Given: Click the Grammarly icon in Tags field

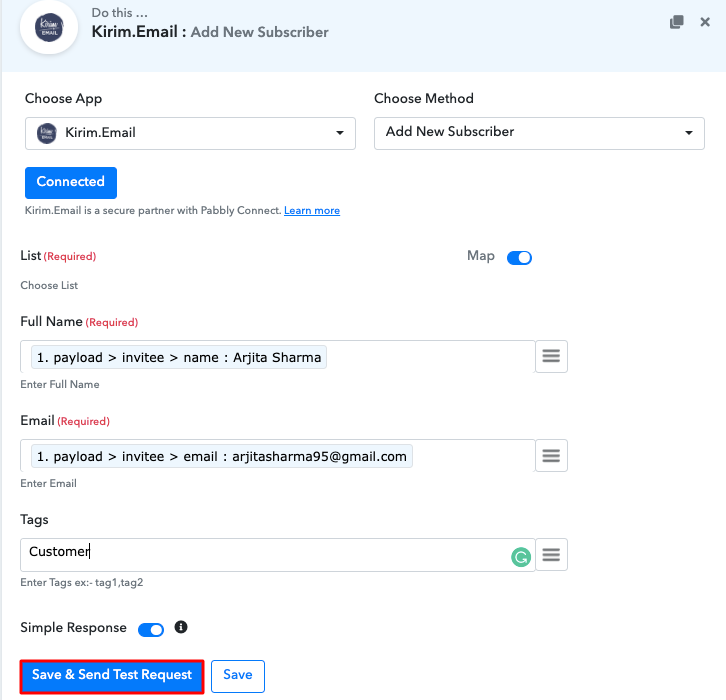Looking at the screenshot, I should 521,557.
